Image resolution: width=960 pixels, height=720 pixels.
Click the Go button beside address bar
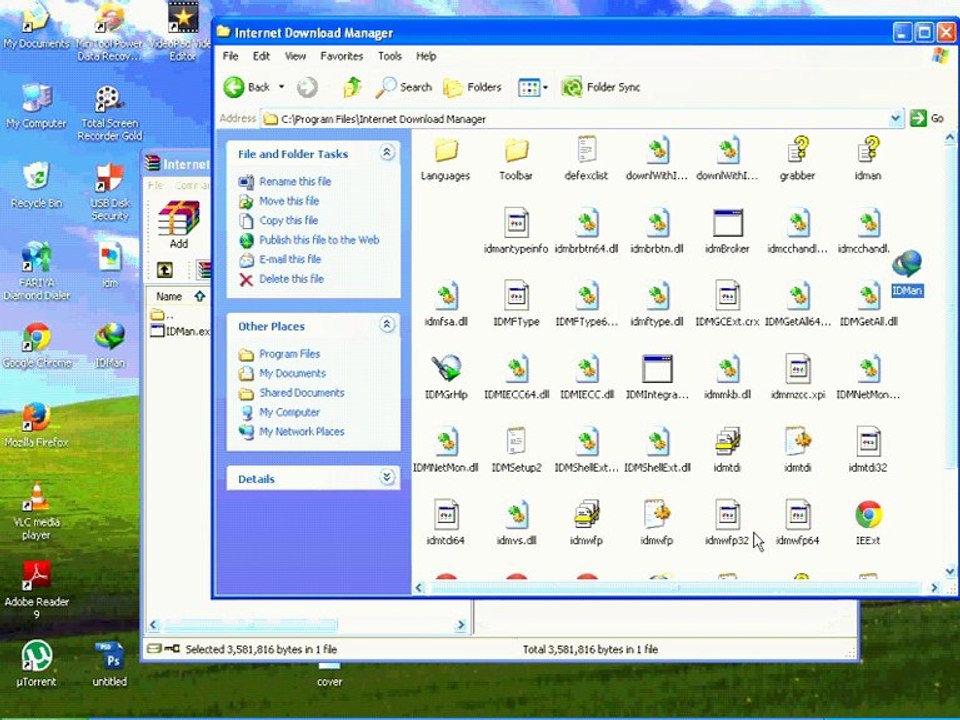pos(927,118)
